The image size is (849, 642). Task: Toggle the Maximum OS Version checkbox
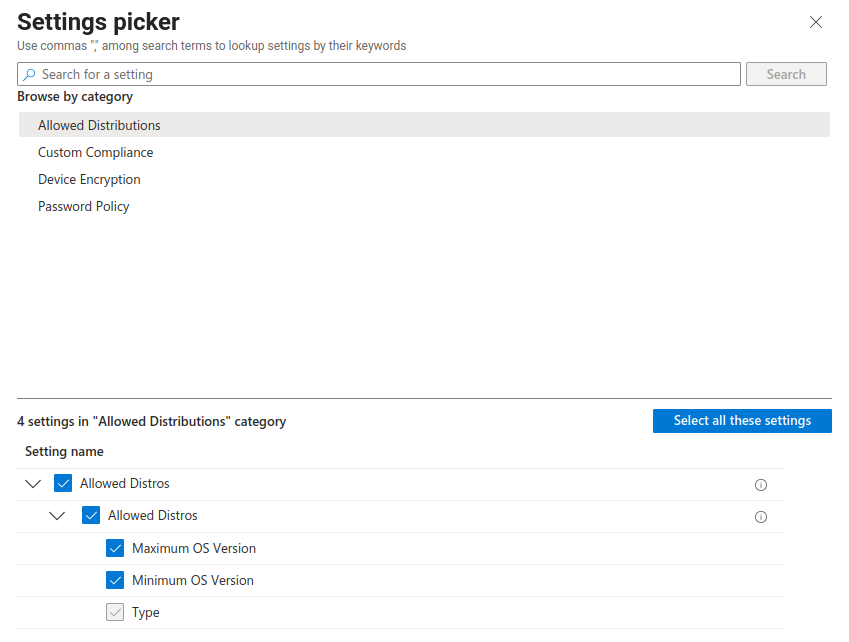tap(115, 548)
